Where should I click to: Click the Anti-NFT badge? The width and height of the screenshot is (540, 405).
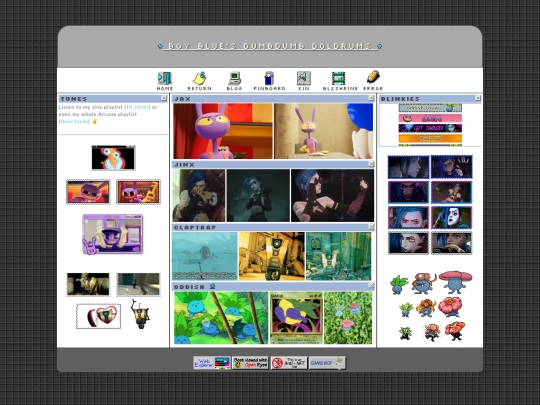tap(289, 363)
